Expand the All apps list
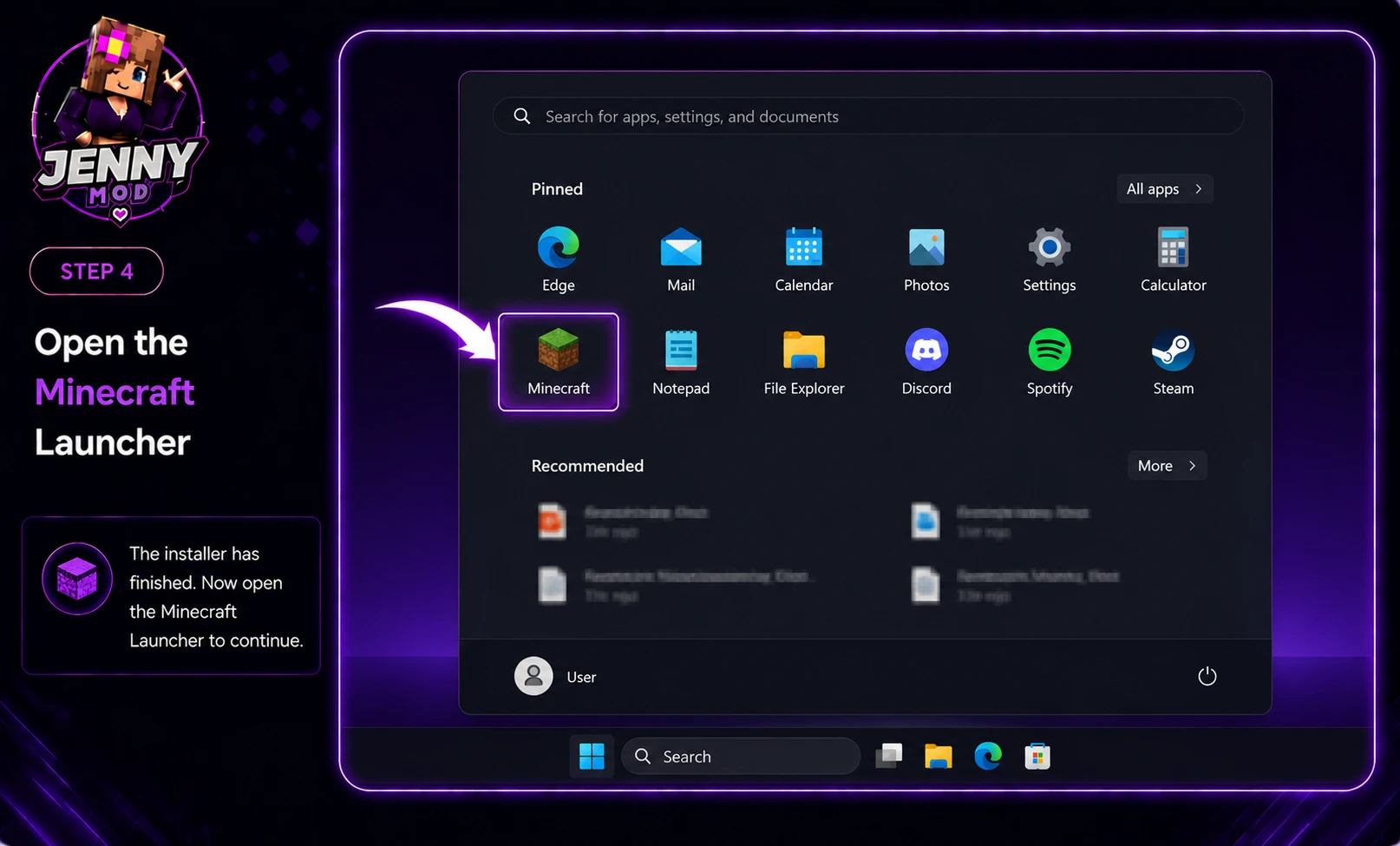The height and width of the screenshot is (846, 1400). [x=1164, y=189]
